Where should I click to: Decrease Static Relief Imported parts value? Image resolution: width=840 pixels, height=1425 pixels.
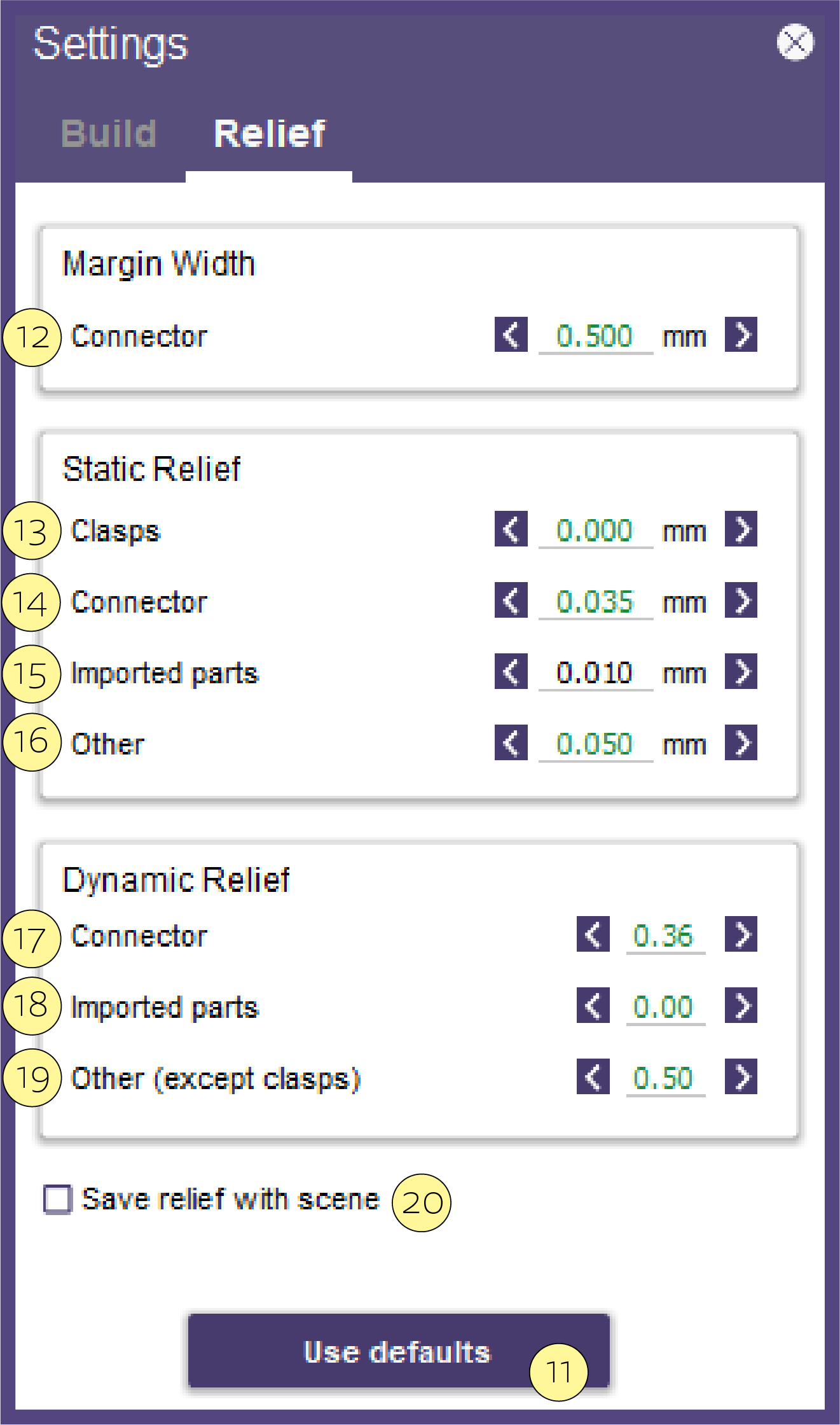click(511, 671)
